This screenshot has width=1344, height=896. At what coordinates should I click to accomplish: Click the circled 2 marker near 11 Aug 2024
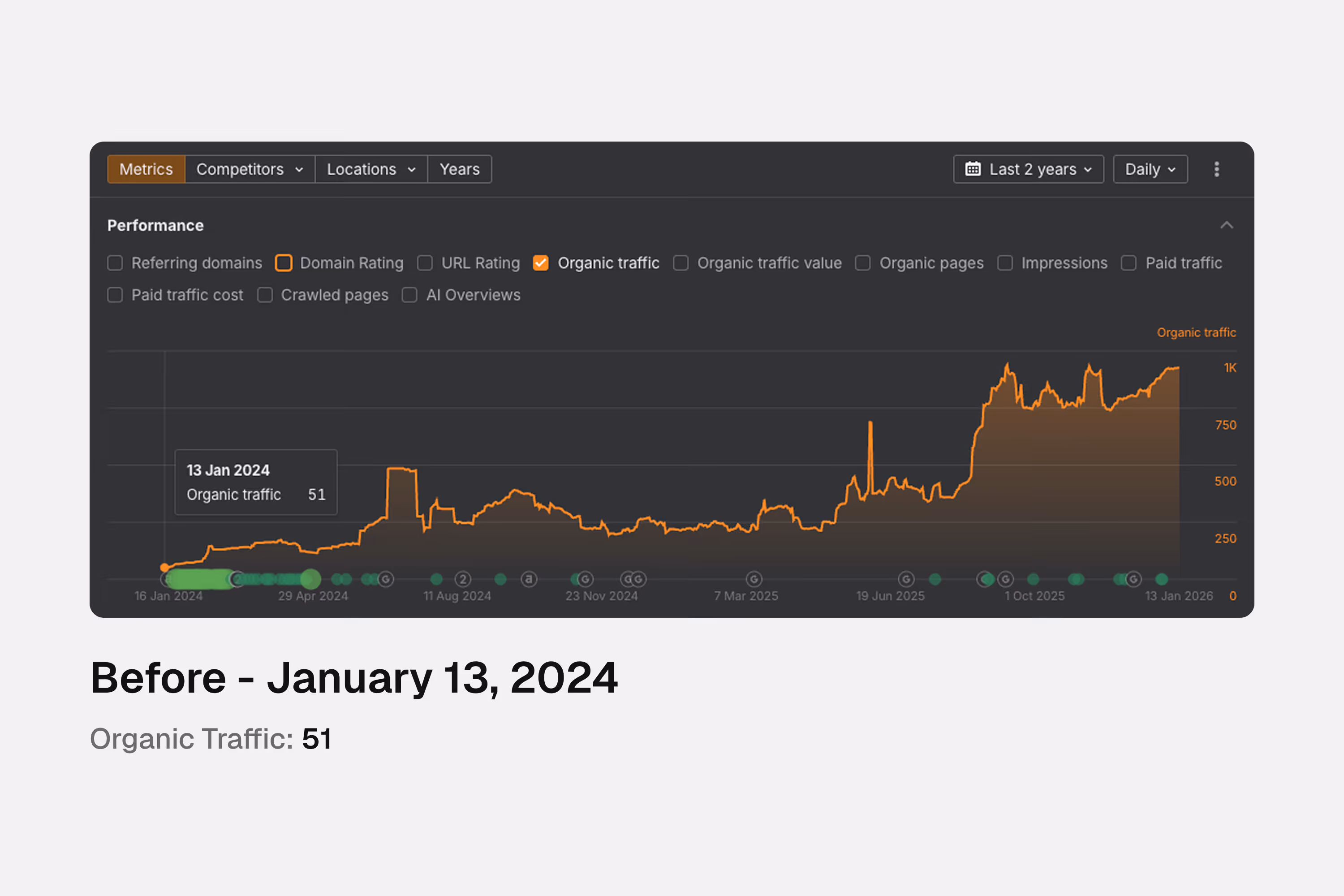tap(463, 579)
